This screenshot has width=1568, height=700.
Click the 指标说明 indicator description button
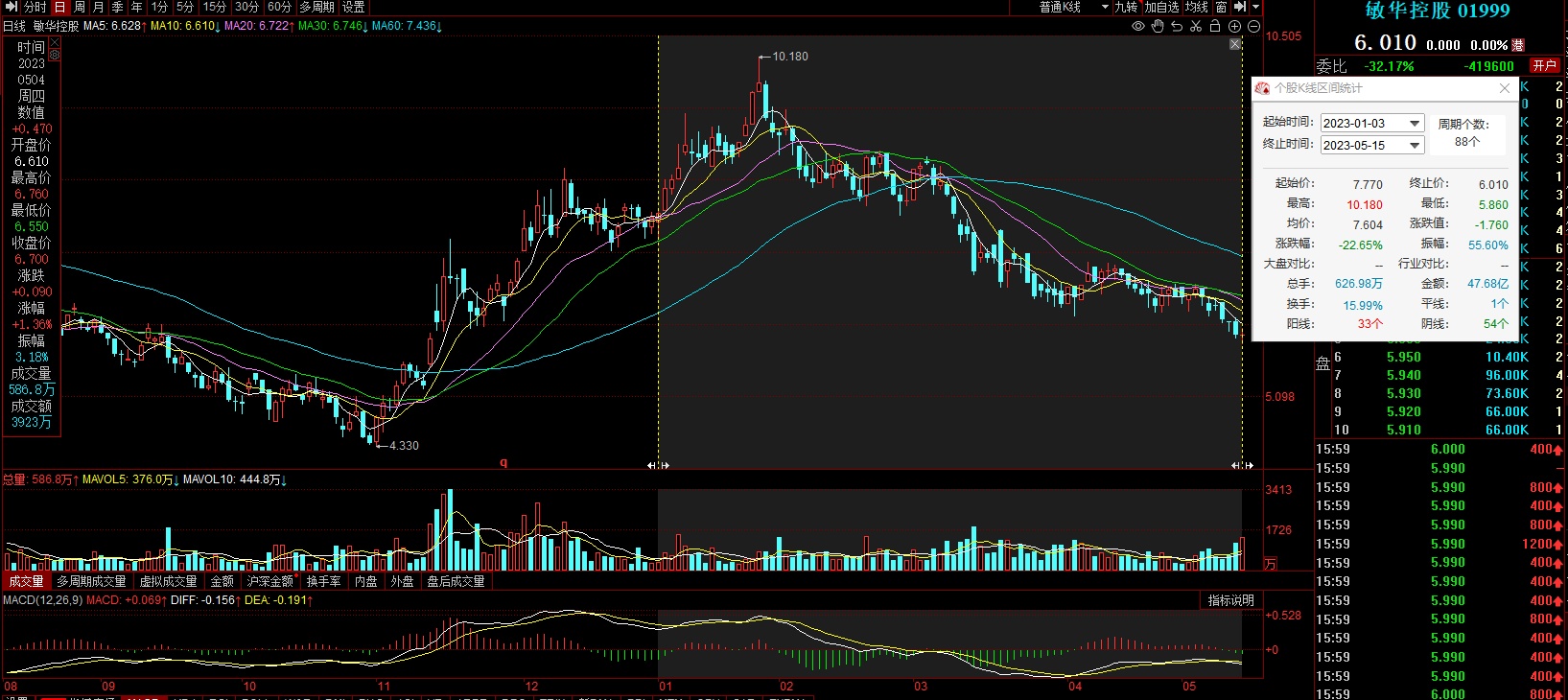pyautogui.click(x=1230, y=600)
